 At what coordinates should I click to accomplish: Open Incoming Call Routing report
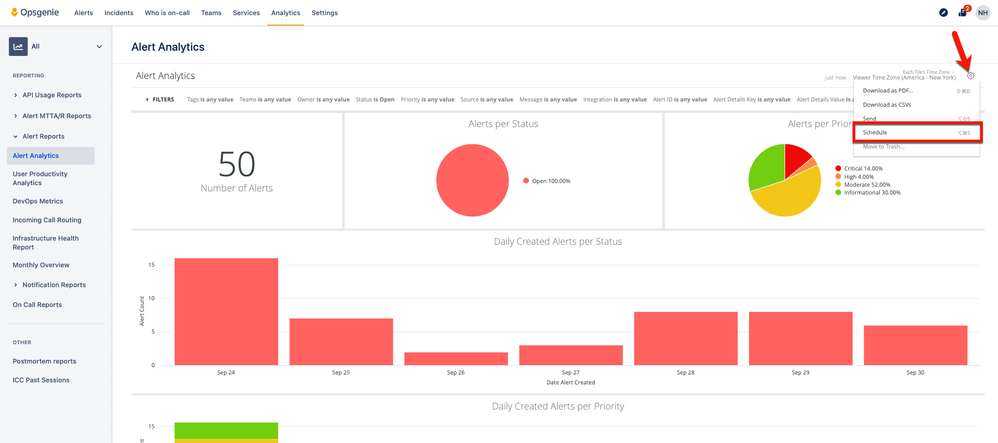pyautogui.click(x=47, y=220)
